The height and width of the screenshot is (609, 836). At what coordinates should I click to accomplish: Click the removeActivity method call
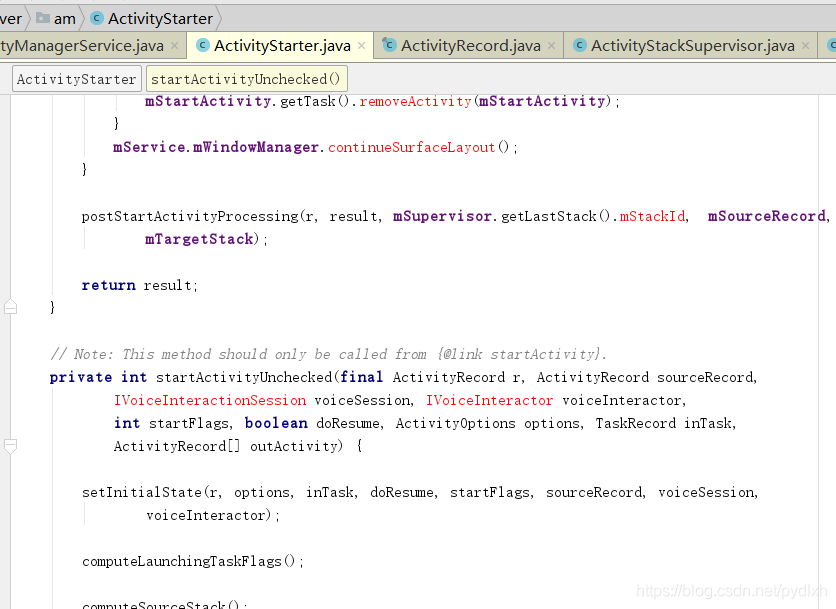[415, 101]
